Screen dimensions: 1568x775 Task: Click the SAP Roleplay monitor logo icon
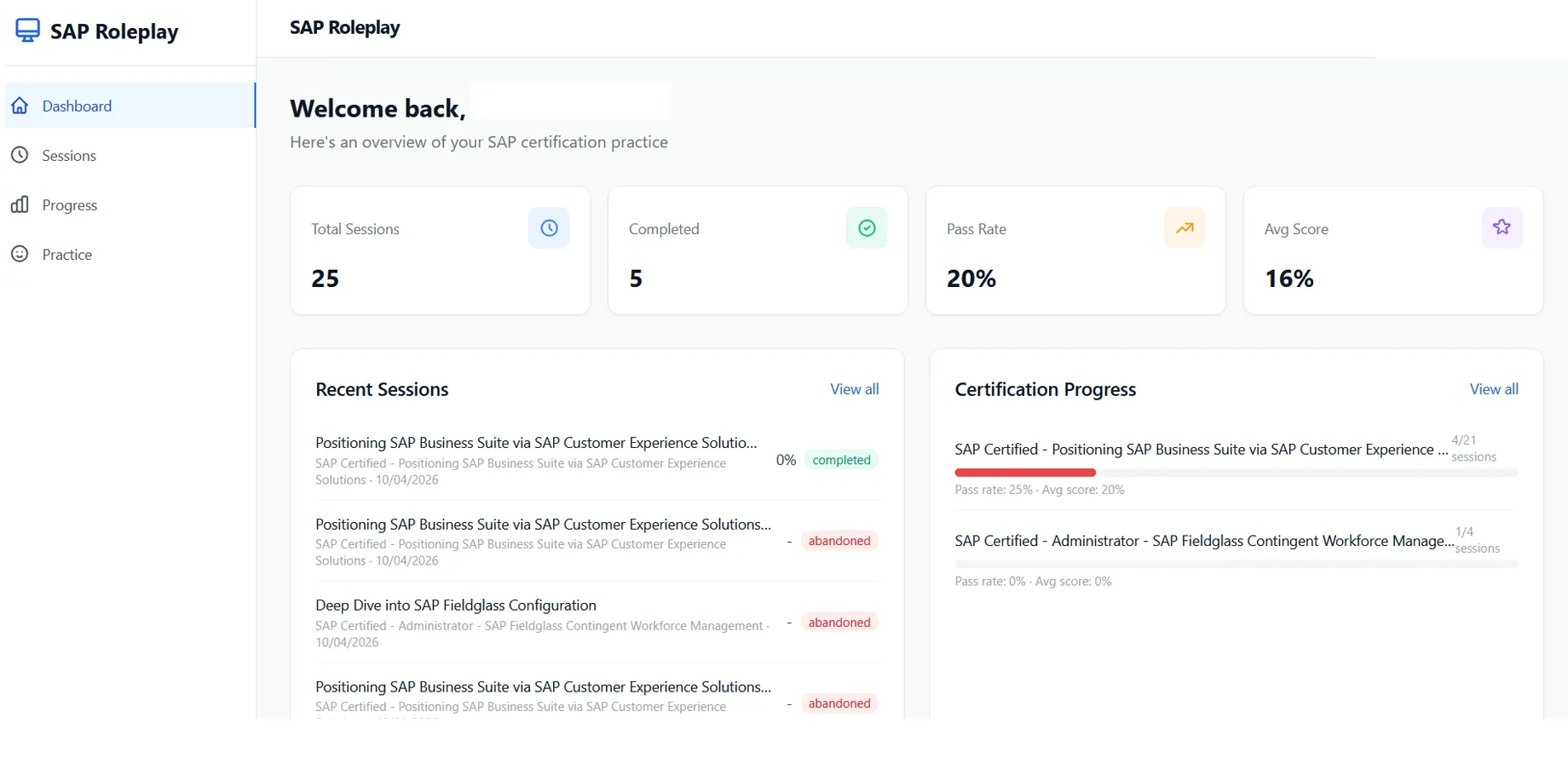coord(27,31)
